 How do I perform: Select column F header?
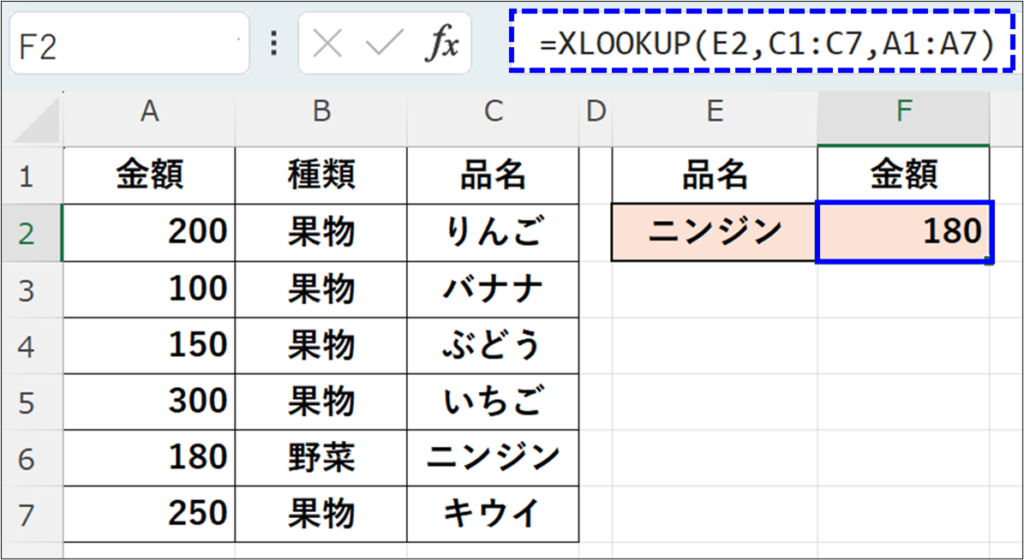903,113
